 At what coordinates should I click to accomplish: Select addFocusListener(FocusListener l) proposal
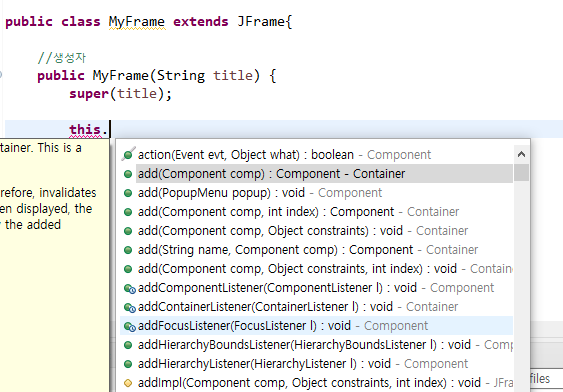(x=316, y=326)
